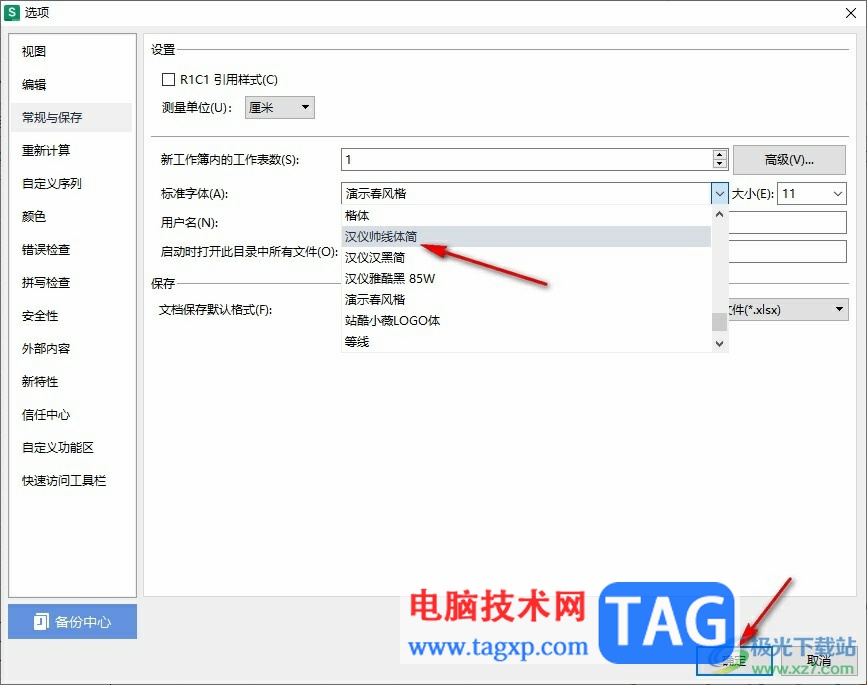Open 快速访问工具栏 settings

coord(64,480)
